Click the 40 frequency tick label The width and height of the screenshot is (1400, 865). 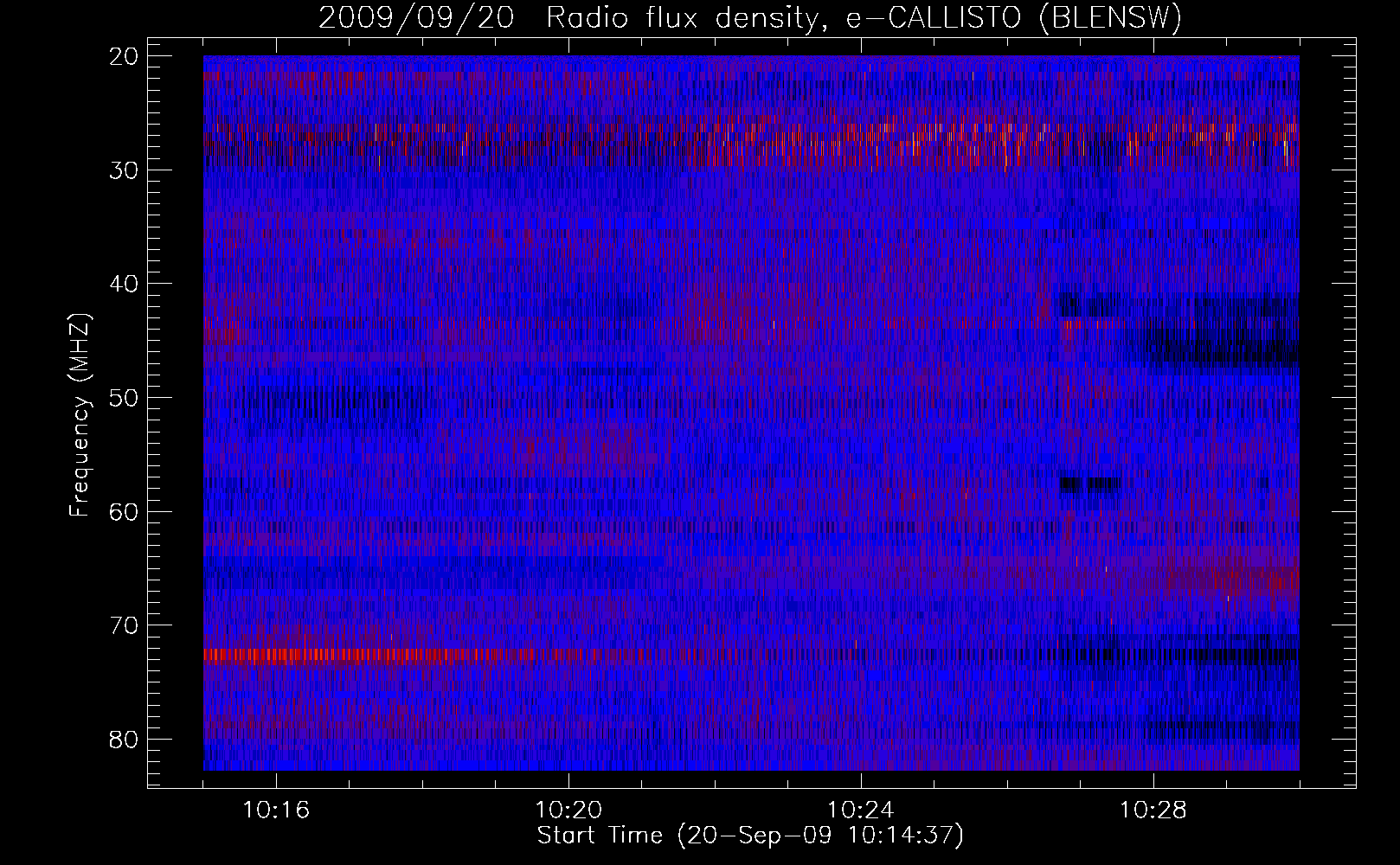[x=125, y=284]
